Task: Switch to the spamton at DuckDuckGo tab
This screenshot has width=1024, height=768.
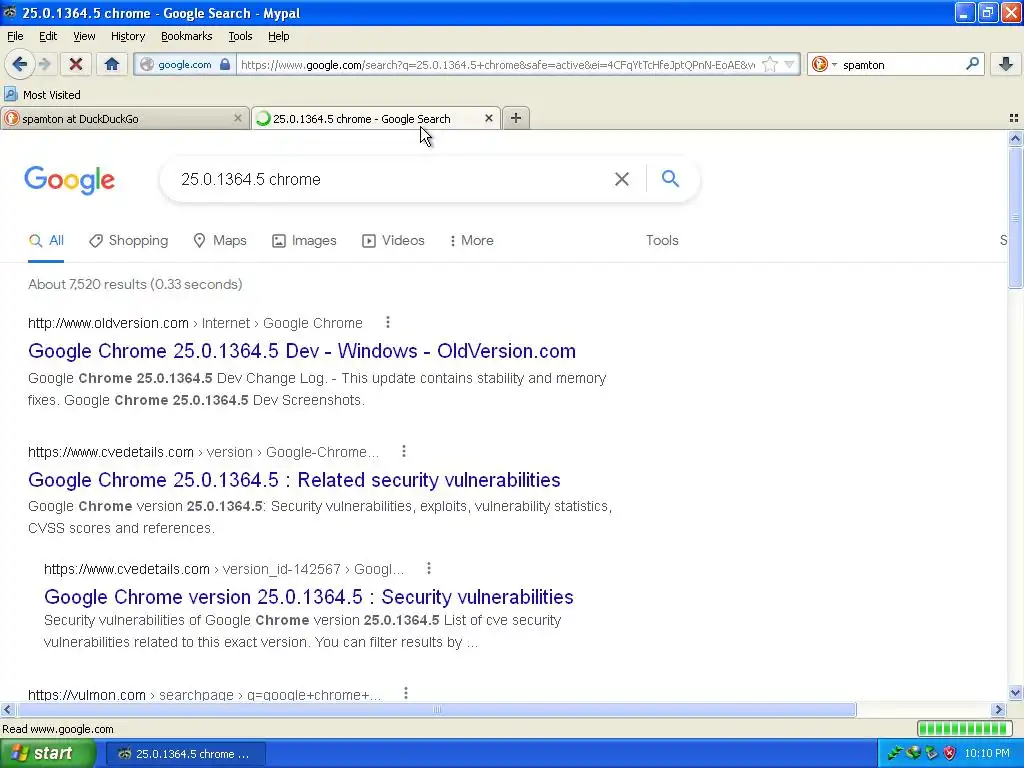Action: pyautogui.click(x=124, y=119)
